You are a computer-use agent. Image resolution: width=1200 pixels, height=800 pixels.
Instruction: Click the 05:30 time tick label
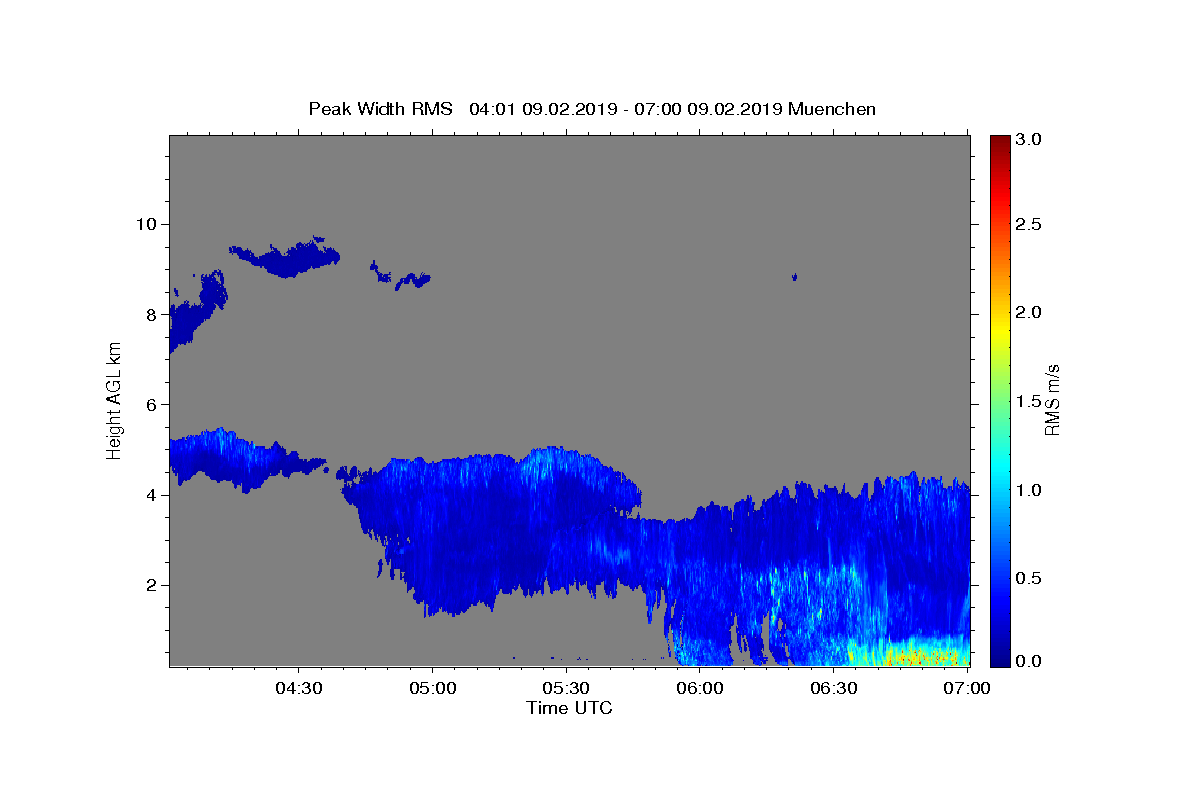click(566, 688)
